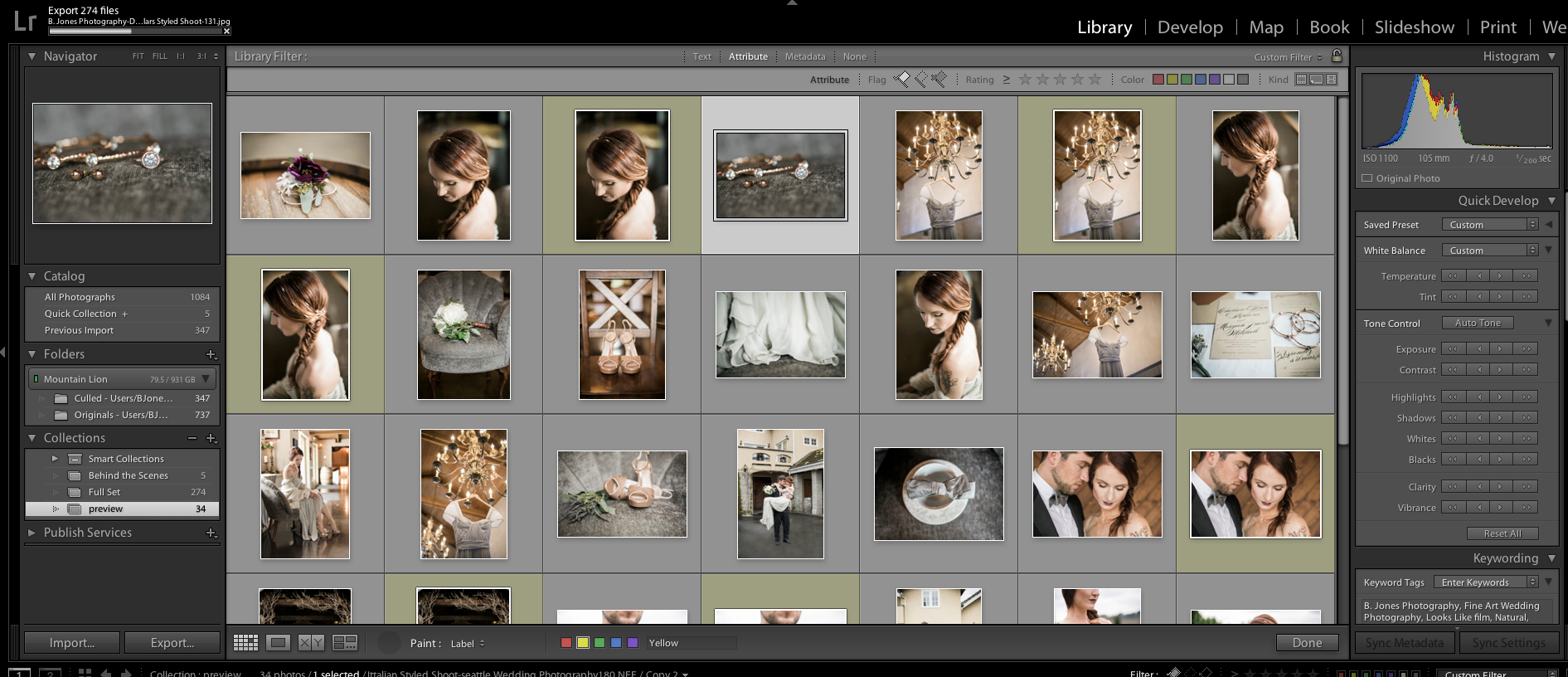Image resolution: width=1568 pixels, height=677 pixels.
Task: Switch to Loupe view icon
Action: pos(279,643)
